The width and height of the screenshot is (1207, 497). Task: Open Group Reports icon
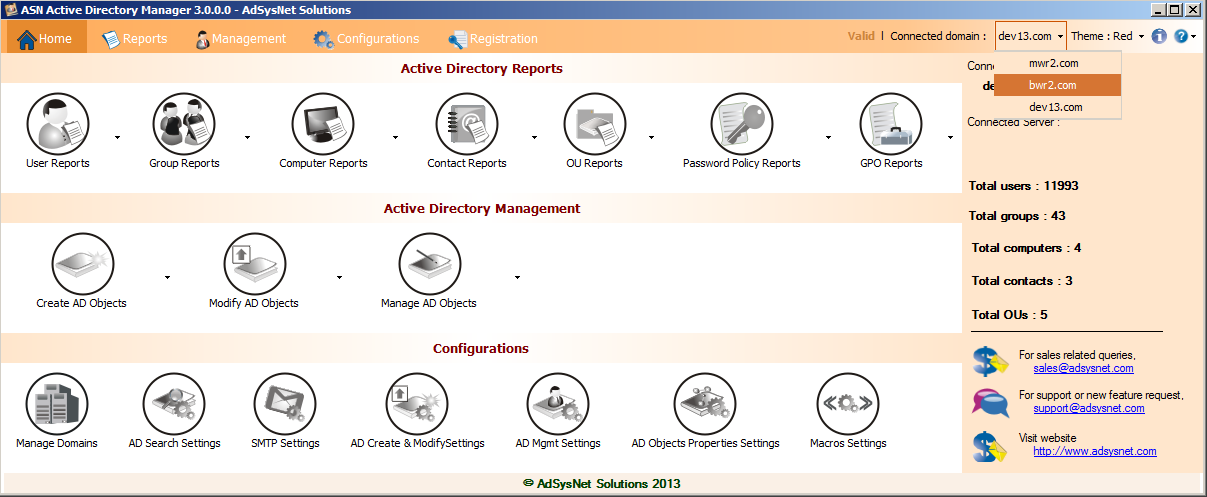(184, 124)
